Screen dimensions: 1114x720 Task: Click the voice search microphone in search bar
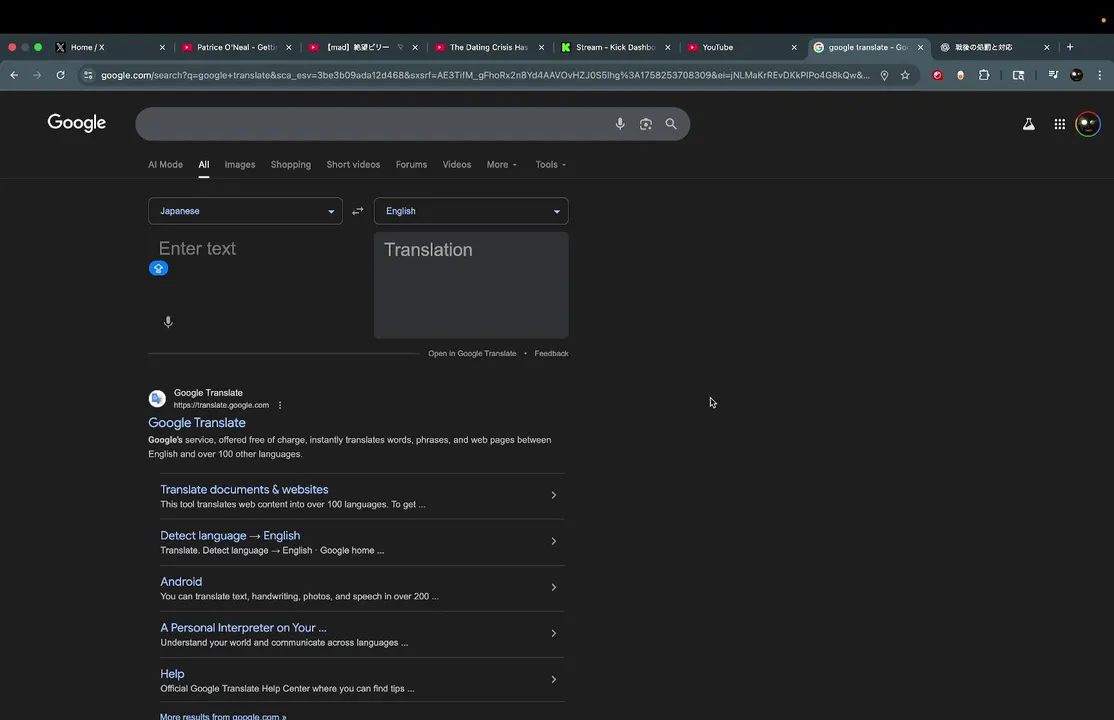tap(620, 124)
